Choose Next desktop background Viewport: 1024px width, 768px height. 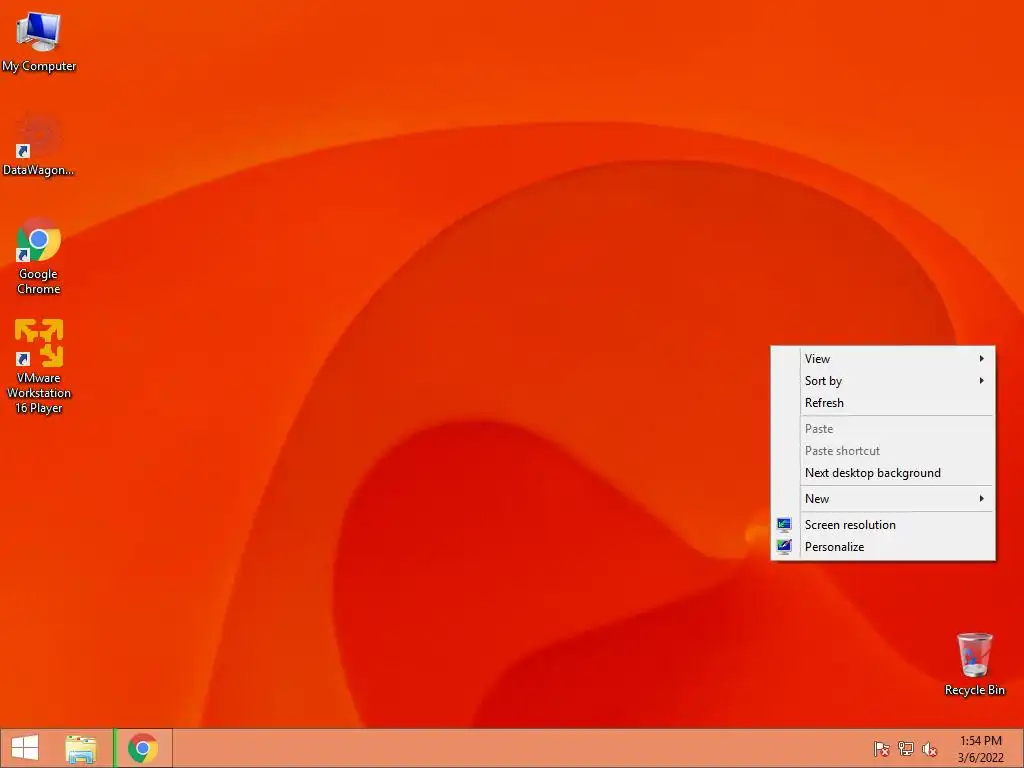pyautogui.click(x=883, y=473)
